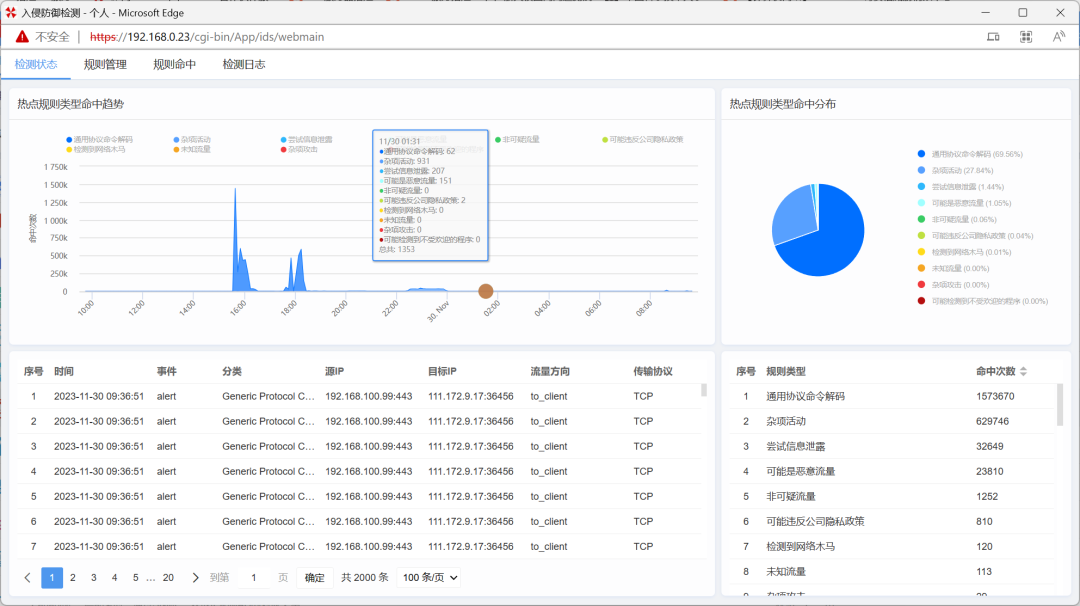The width and height of the screenshot is (1080, 606).
Task: Click the app favicon in the title bar
Action: pyautogui.click(x=10, y=12)
